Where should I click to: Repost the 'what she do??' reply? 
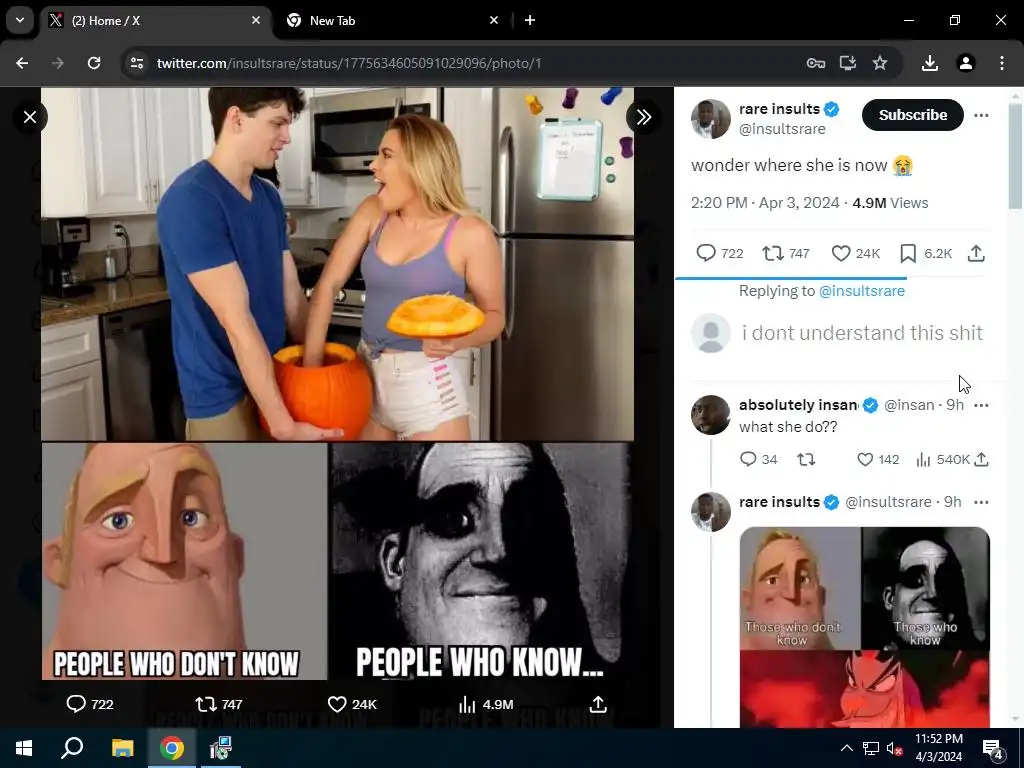(807, 459)
